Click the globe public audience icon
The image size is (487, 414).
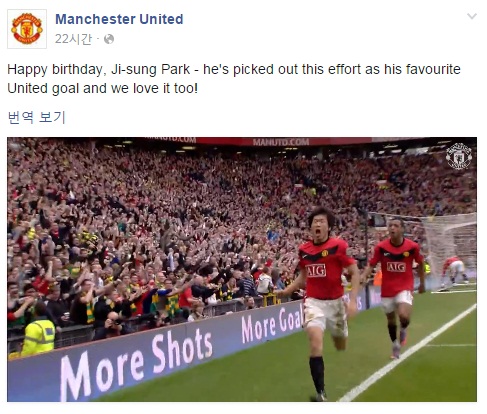pos(109,39)
